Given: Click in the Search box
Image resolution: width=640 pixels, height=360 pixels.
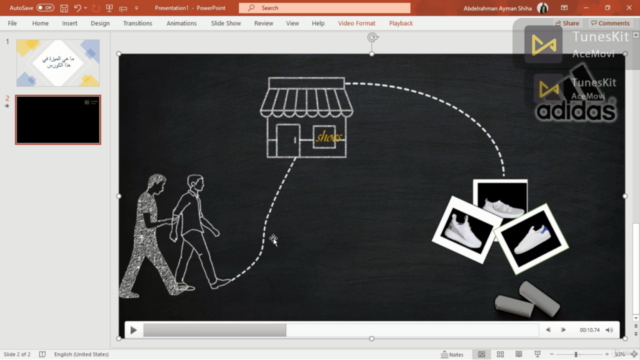Looking at the screenshot, I should [324, 8].
